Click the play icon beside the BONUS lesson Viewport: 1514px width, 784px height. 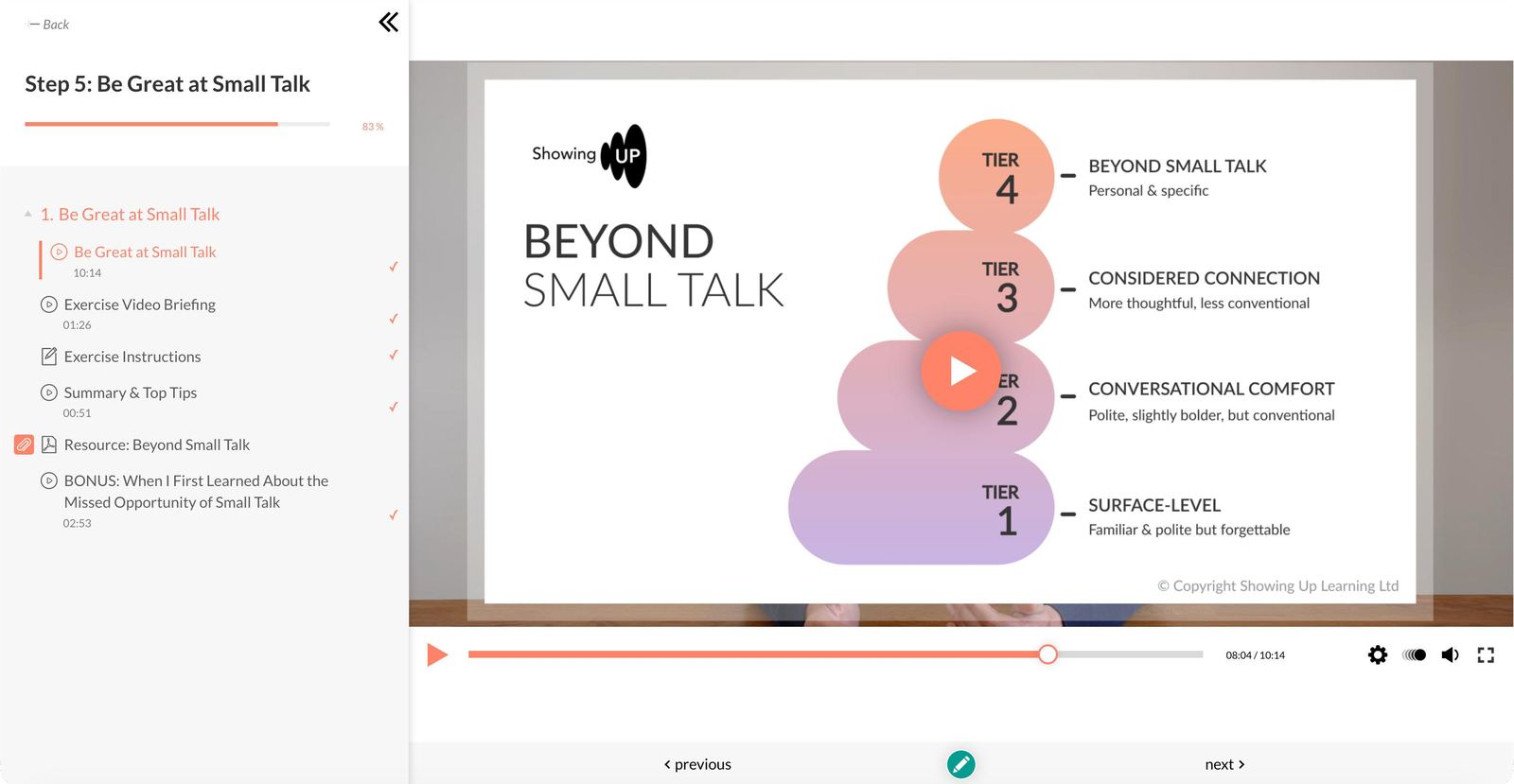[x=49, y=480]
